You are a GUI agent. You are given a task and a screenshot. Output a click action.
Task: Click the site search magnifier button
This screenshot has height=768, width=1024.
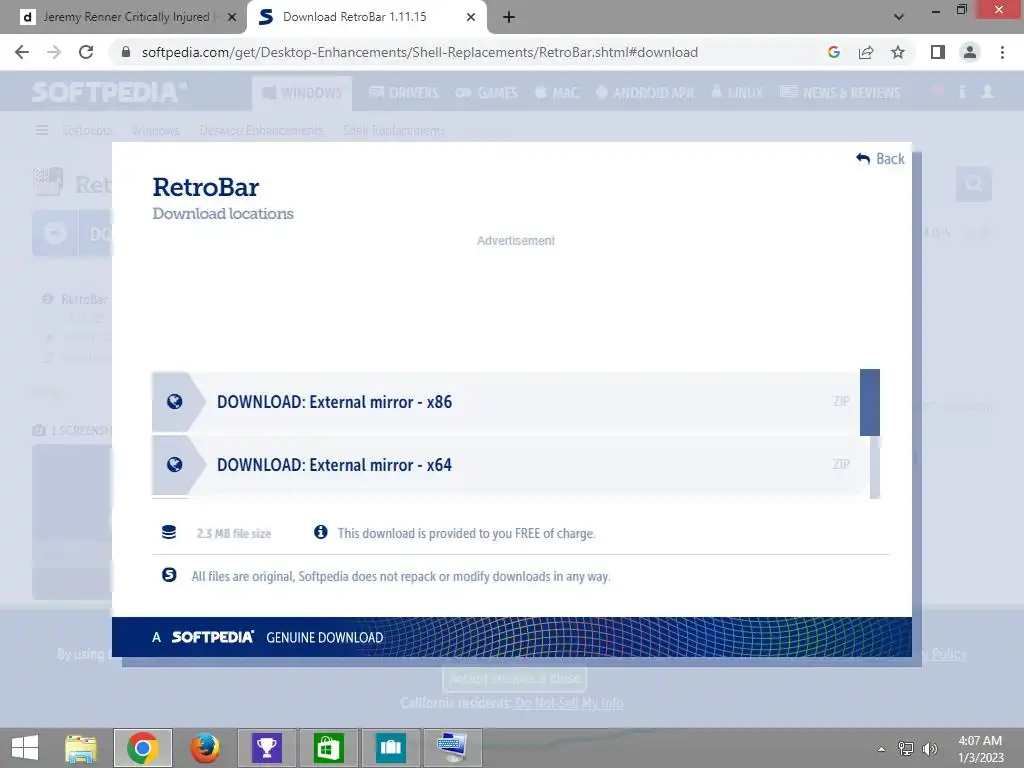tap(974, 184)
